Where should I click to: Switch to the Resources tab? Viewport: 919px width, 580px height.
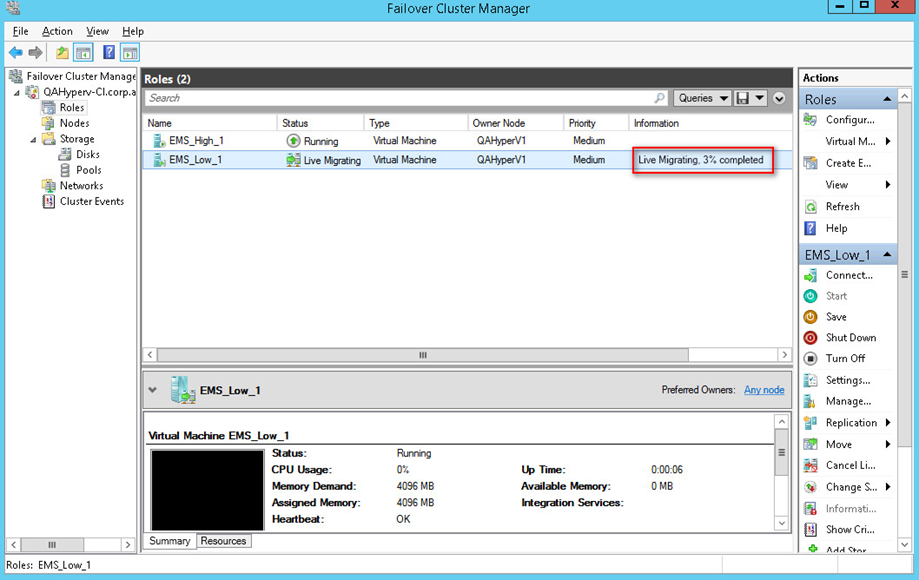point(223,541)
